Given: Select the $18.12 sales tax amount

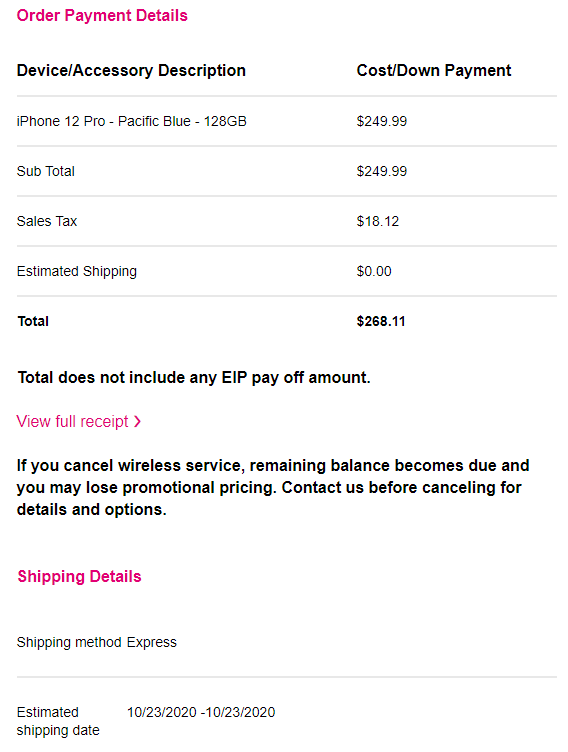Looking at the screenshot, I should point(378,221).
